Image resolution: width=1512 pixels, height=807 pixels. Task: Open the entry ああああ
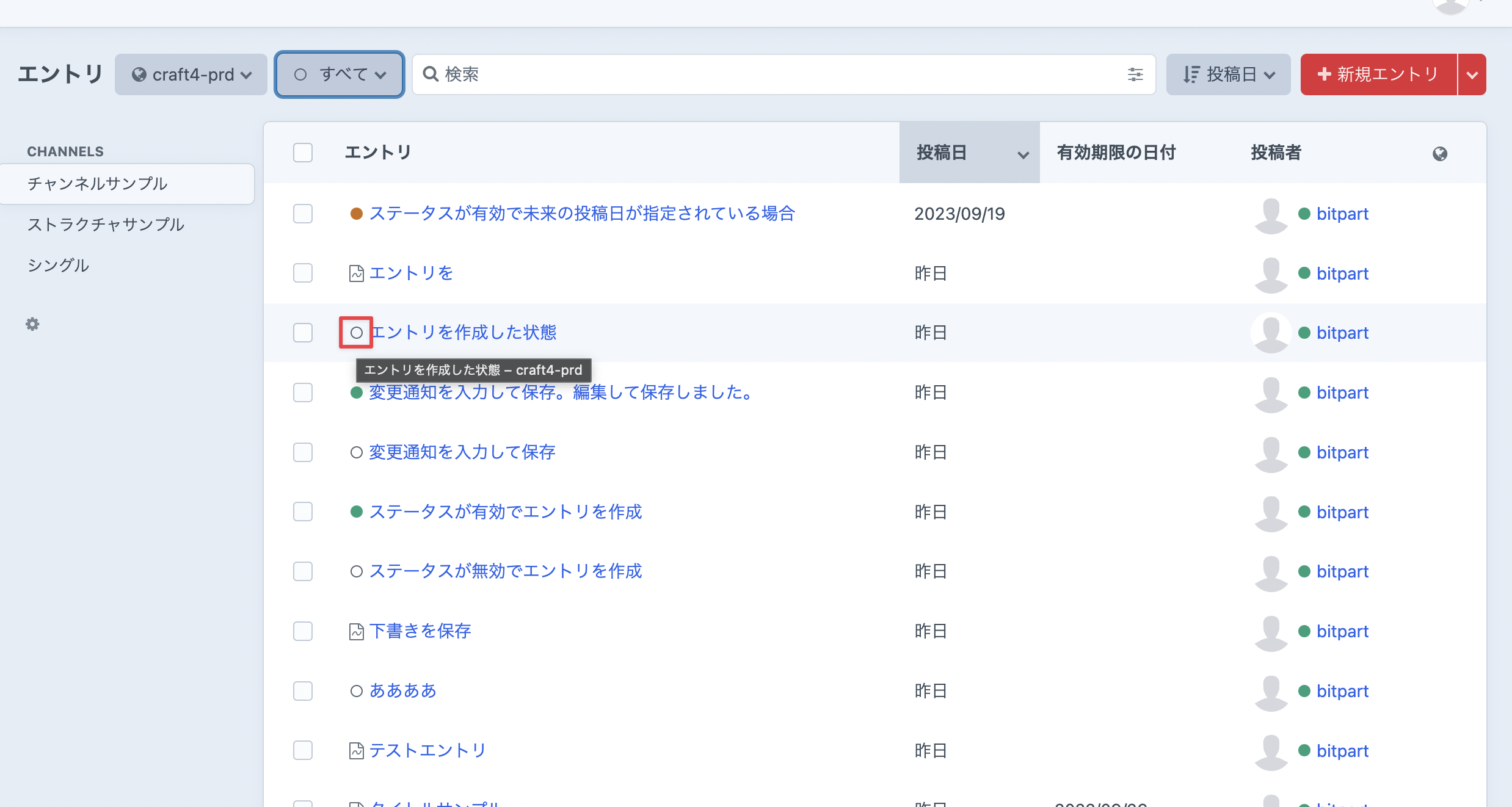[402, 690]
